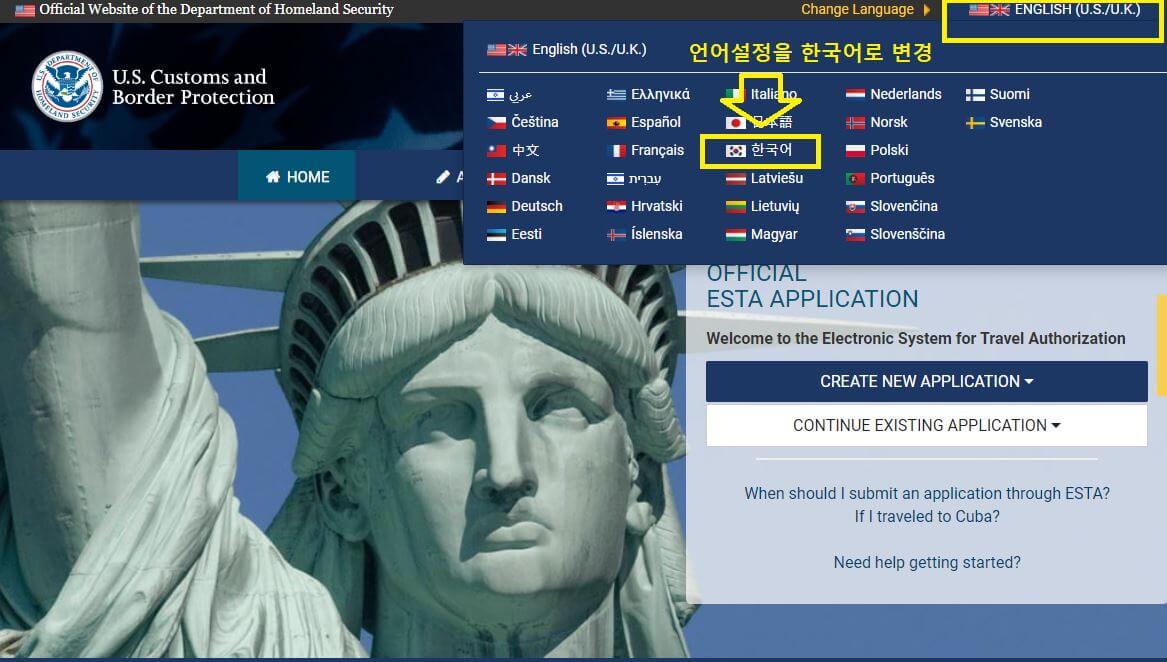Click the Slovak flag icon beside Slovenčina

click(855, 207)
